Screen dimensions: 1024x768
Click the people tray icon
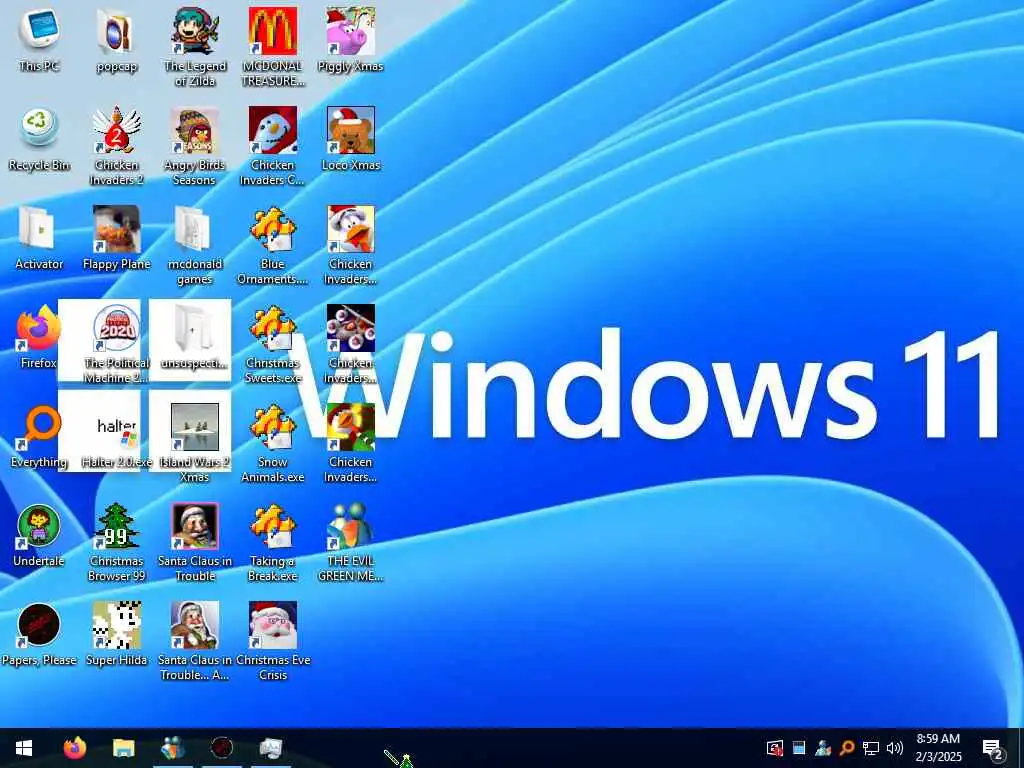823,748
